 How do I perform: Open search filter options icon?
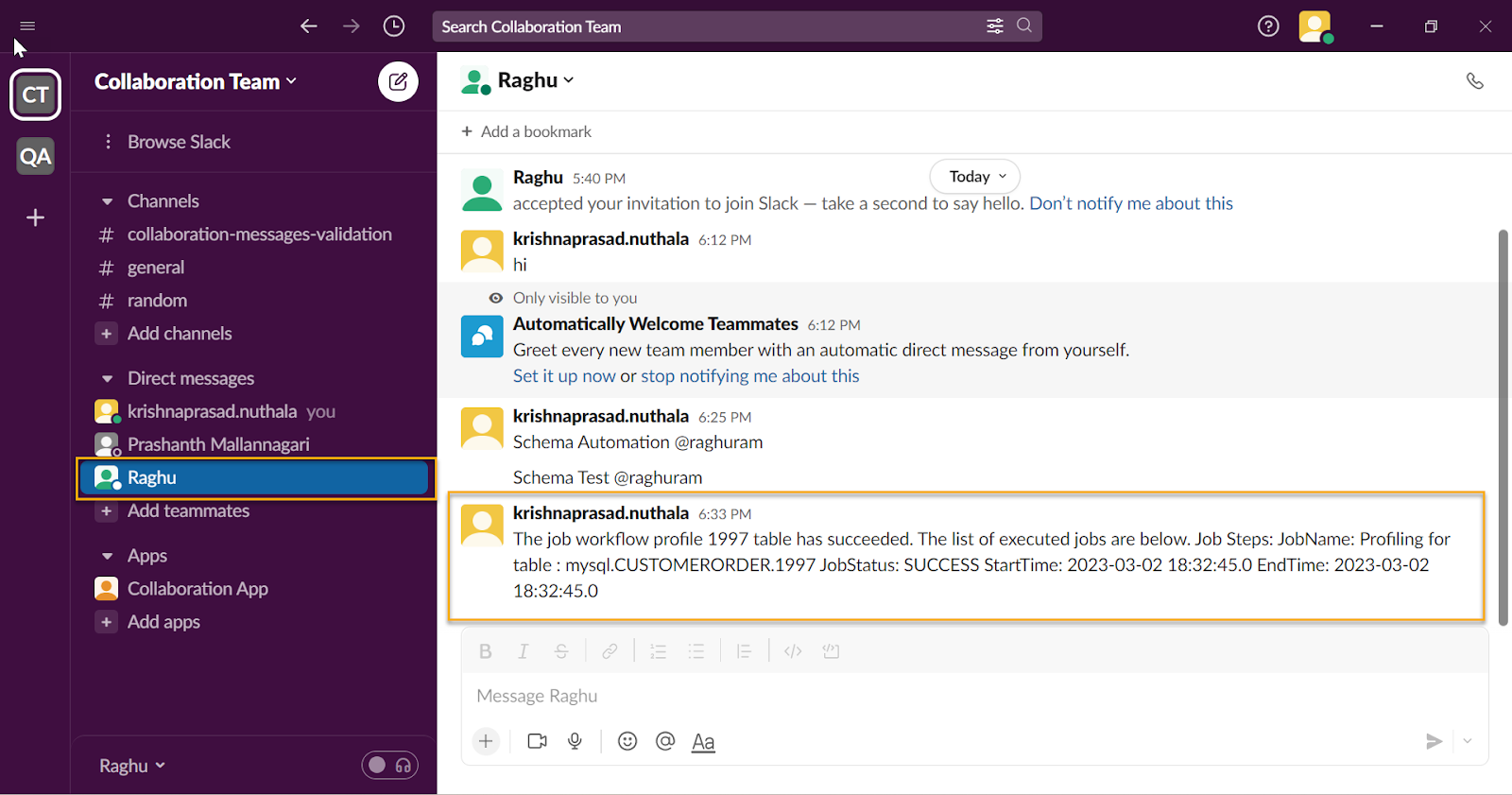coord(995,26)
